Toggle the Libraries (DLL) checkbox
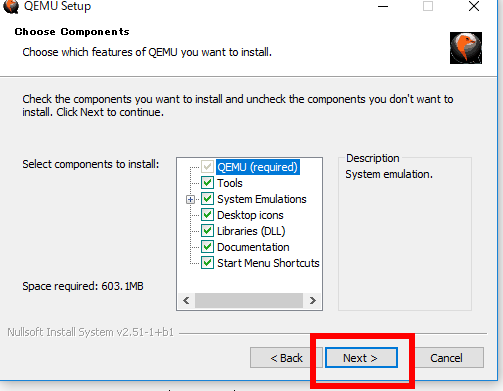503x391 pixels. pyautogui.click(x=207, y=231)
